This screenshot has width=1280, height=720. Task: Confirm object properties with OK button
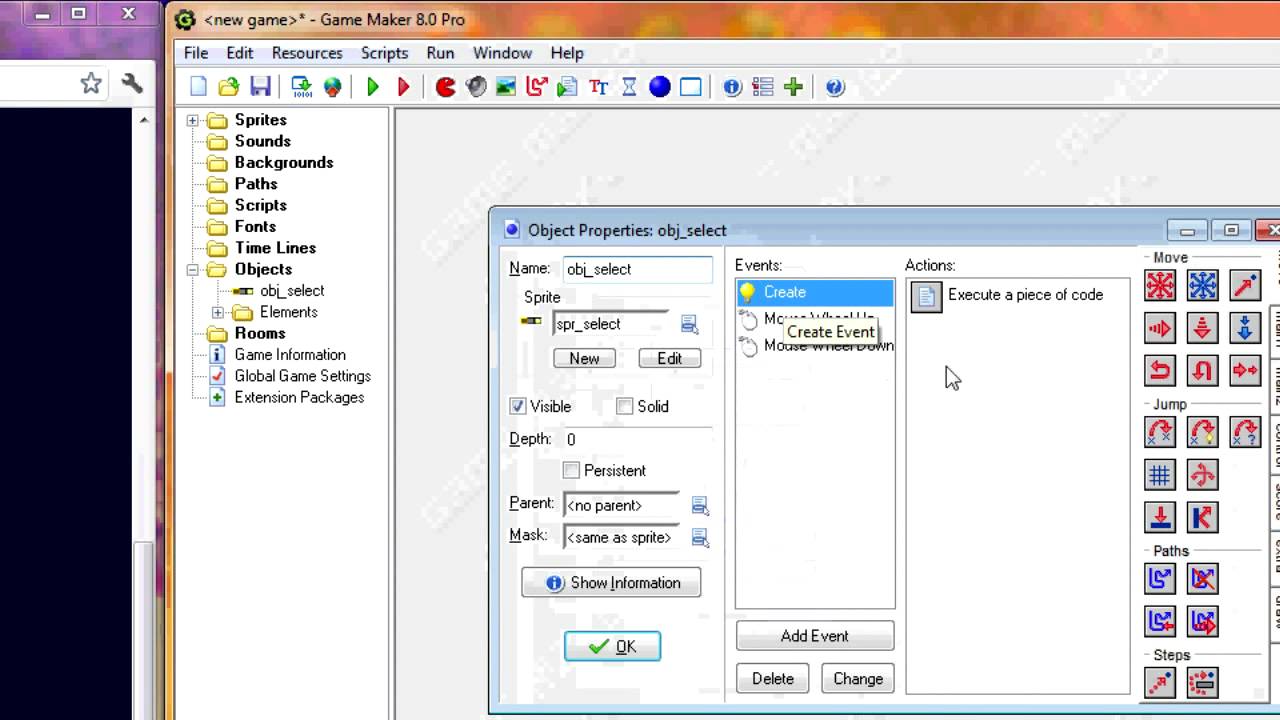click(612, 646)
